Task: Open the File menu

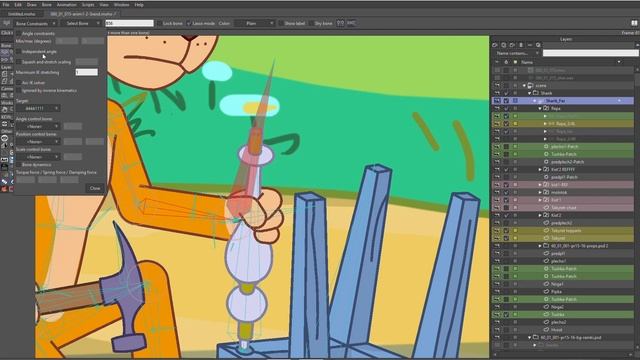Action: coord(6,4)
